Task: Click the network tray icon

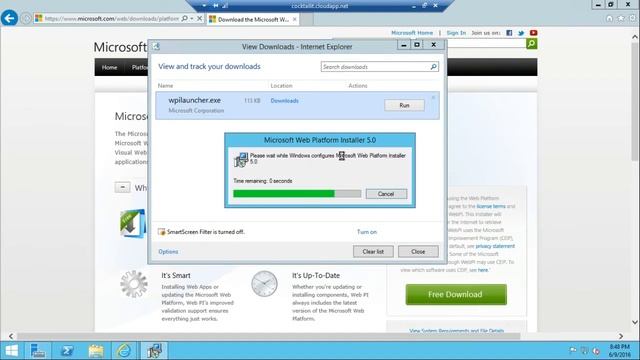Action: tap(584, 351)
